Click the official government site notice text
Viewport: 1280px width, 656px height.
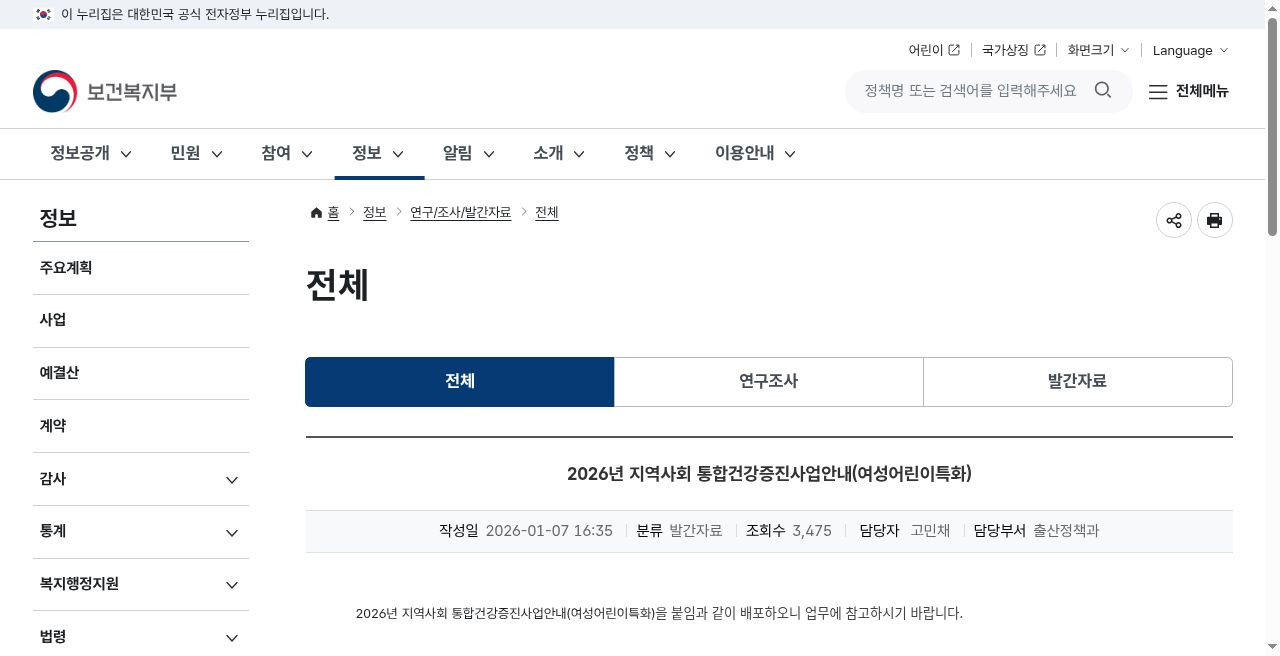click(x=195, y=14)
